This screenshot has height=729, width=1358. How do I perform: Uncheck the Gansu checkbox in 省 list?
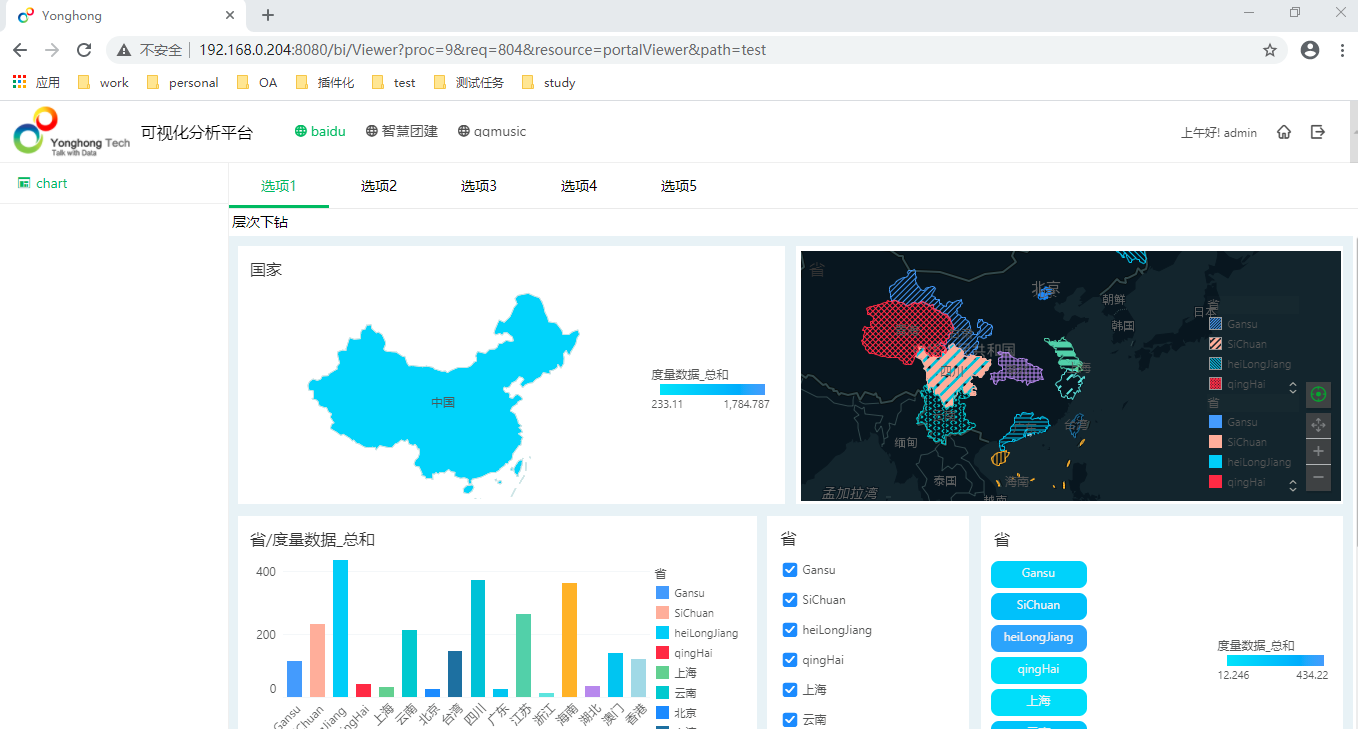tap(790, 570)
